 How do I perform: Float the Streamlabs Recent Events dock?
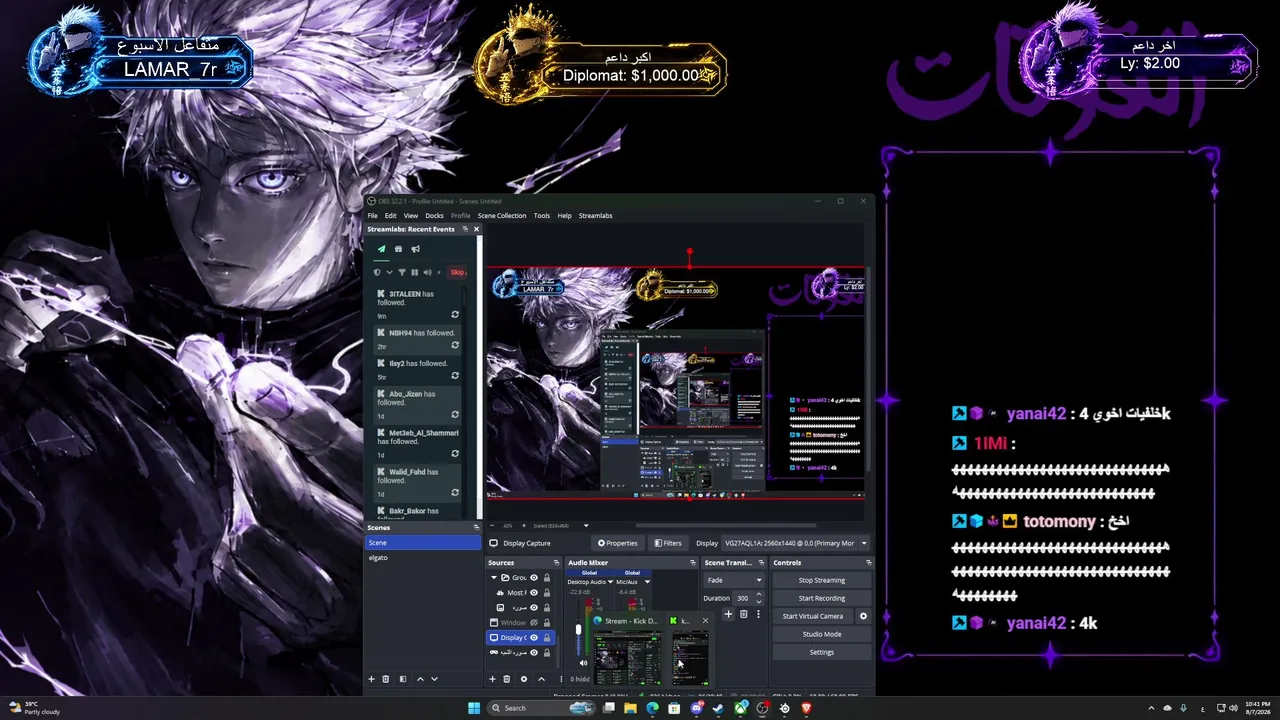point(465,229)
